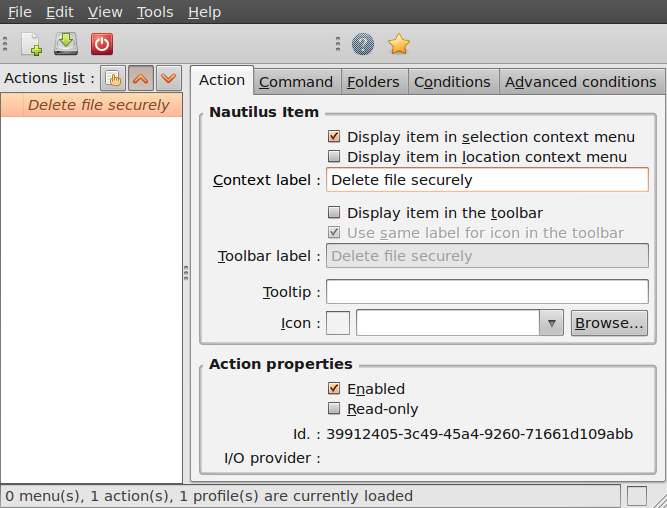
Task: Click the red power quit icon
Action: click(x=102, y=44)
